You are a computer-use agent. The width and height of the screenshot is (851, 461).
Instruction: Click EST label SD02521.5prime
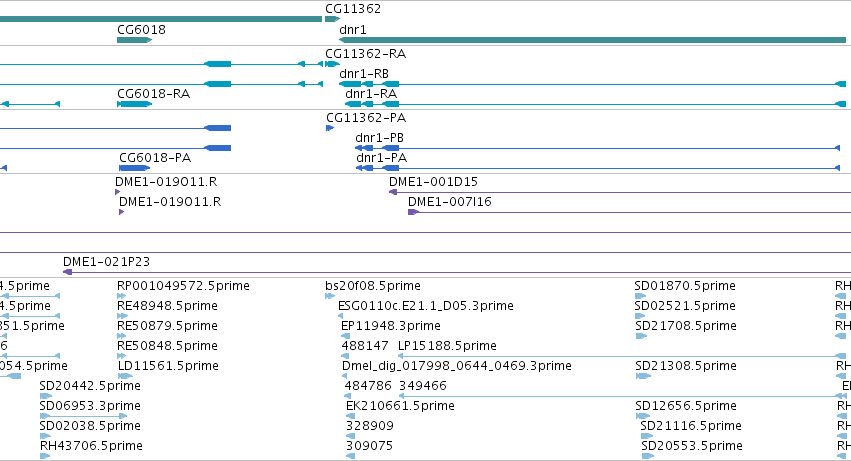point(685,305)
